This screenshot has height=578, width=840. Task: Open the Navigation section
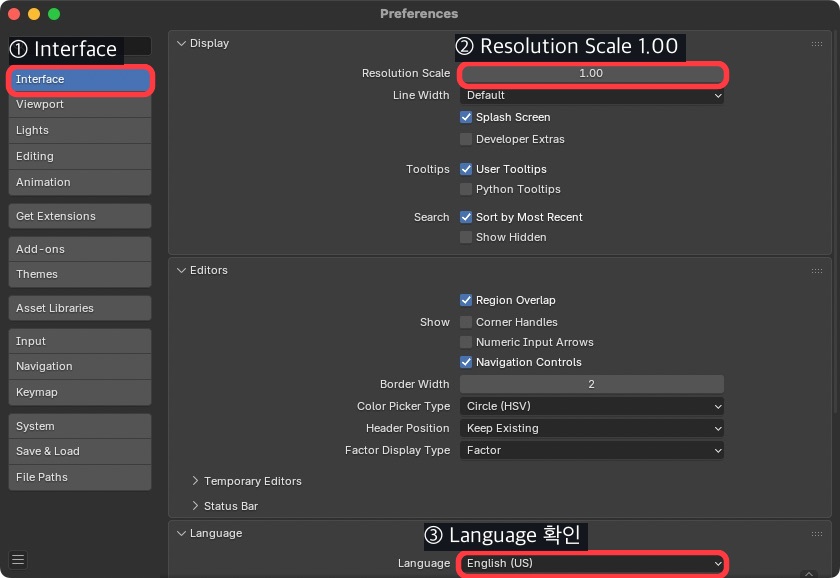click(80, 366)
